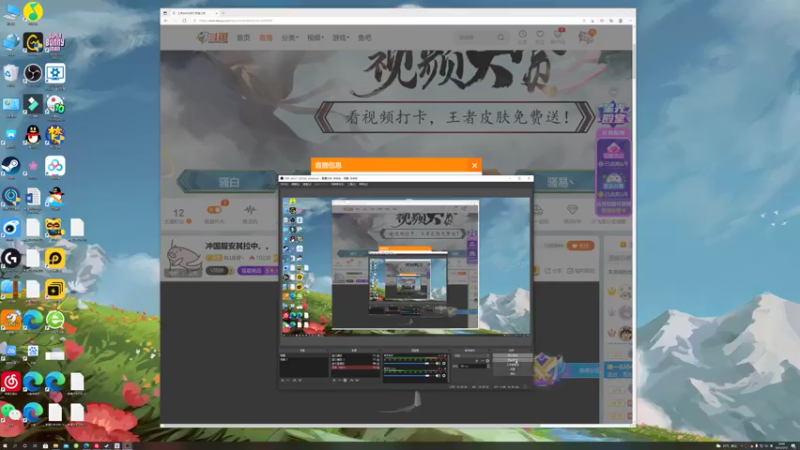Close the 直播信息 dialog
This screenshot has height=450, width=800.
[x=474, y=165]
